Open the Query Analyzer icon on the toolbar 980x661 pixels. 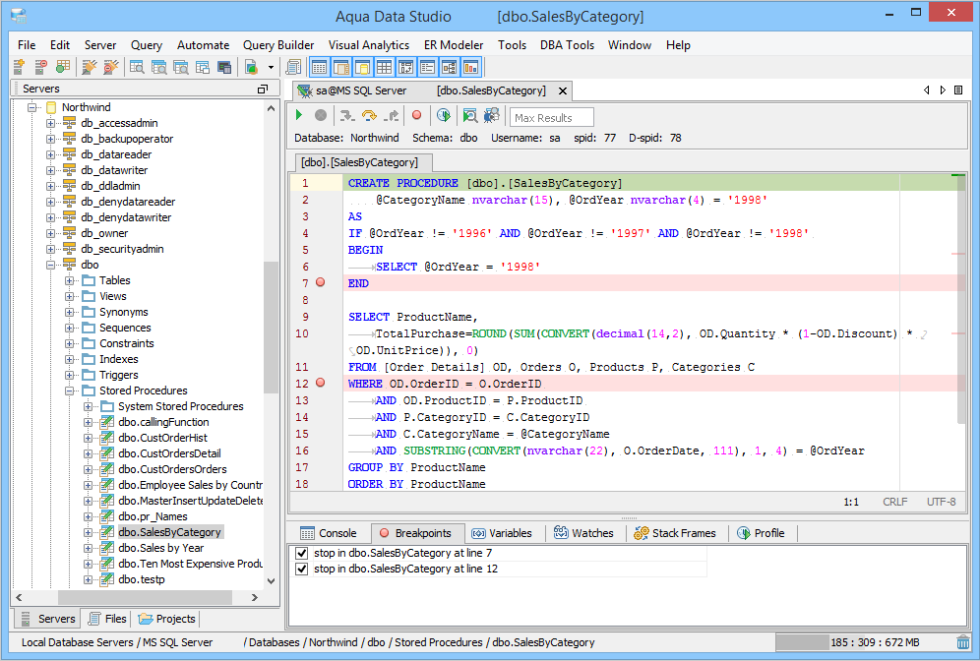click(x=136, y=67)
